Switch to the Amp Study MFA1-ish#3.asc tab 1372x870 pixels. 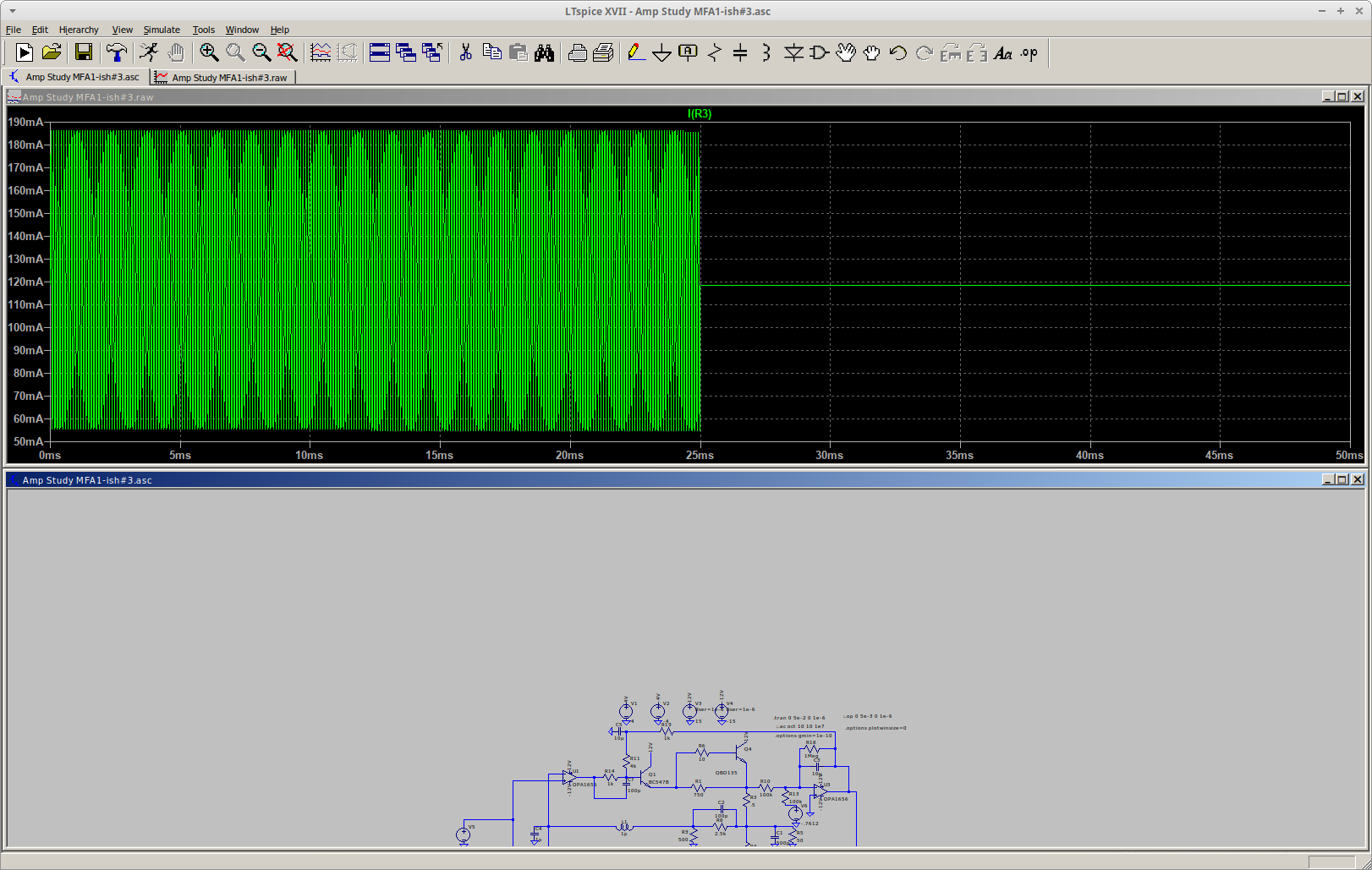(75, 77)
